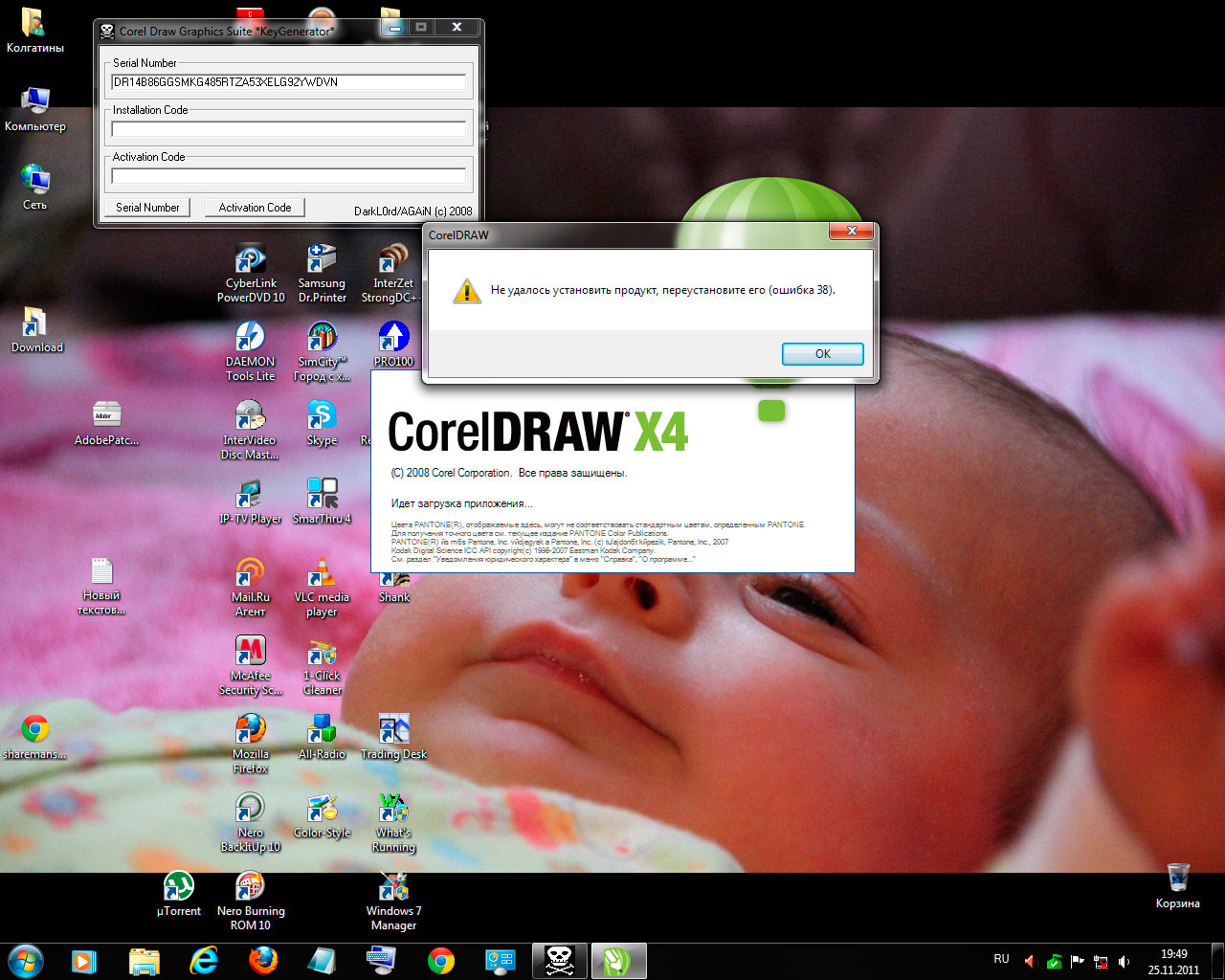Select the SimCity Город с х... icon
Image resolution: width=1225 pixels, height=980 pixels.
pos(322,351)
